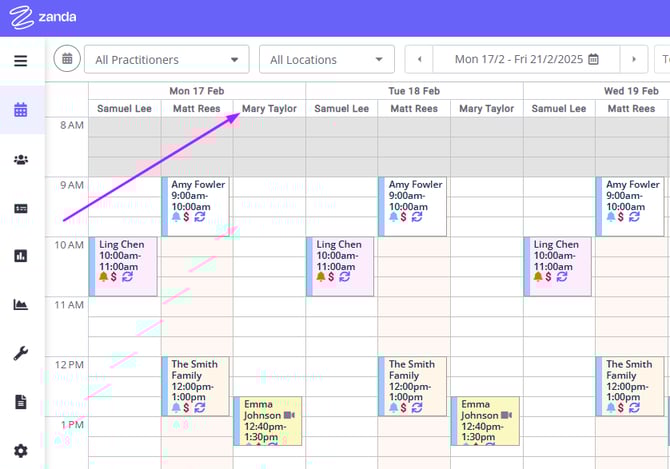
Task: Click the round calendar picker button
Action: [67, 59]
